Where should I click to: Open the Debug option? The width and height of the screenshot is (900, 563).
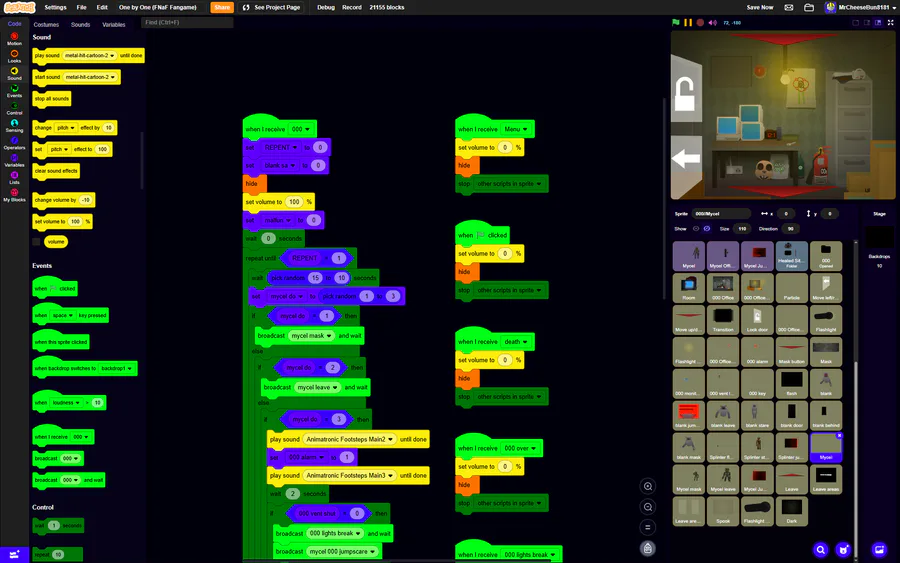(x=325, y=7)
